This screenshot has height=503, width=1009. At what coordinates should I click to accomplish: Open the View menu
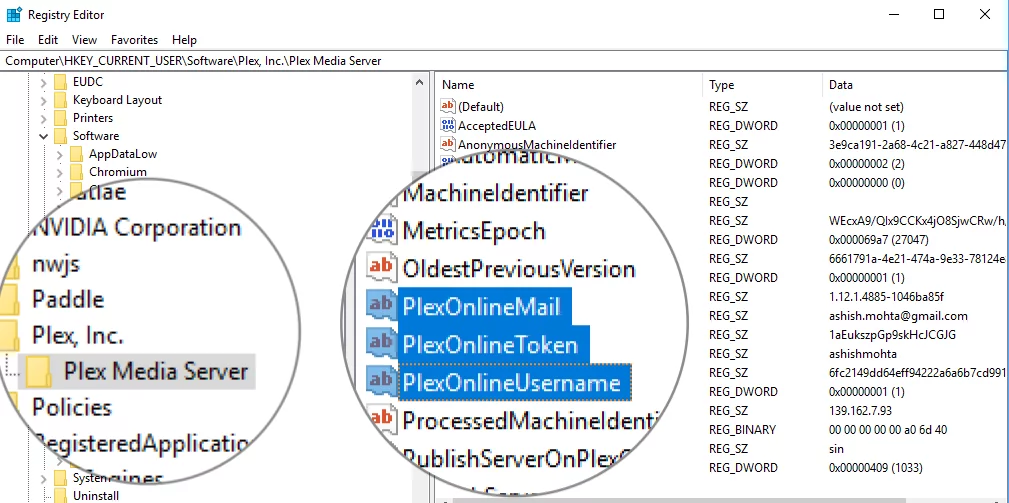pos(84,40)
